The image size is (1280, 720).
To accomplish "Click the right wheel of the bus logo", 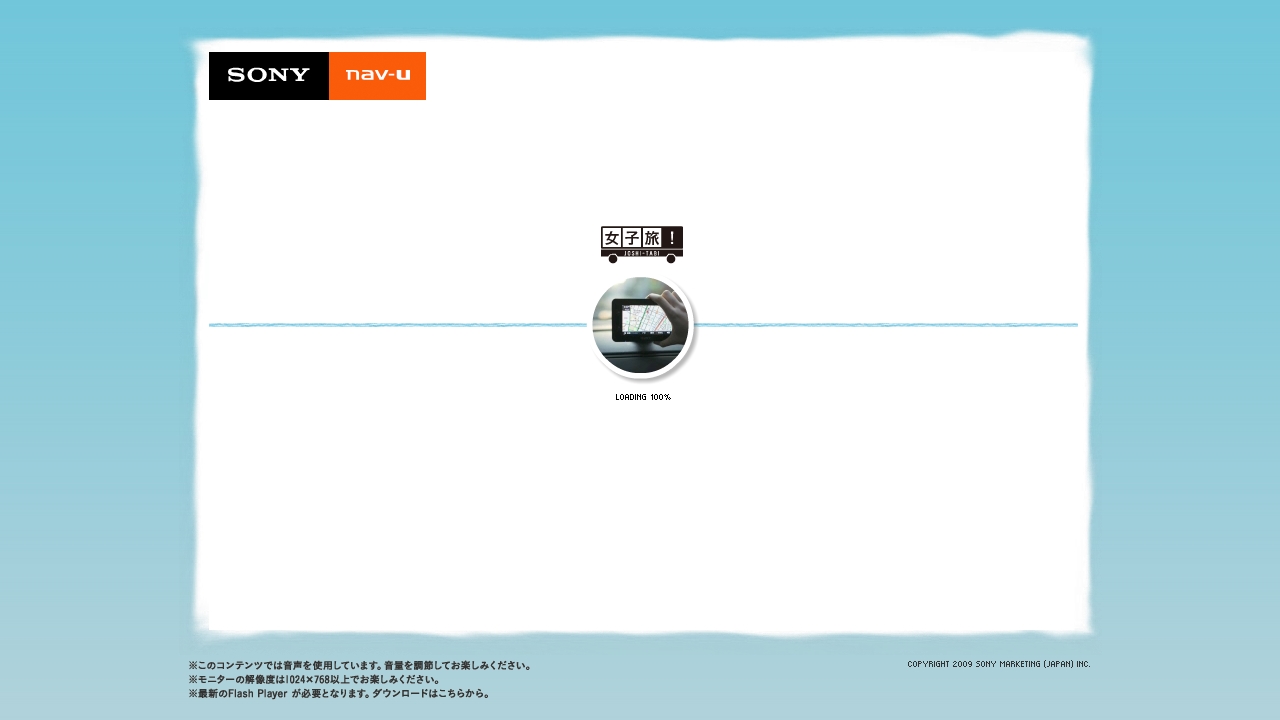I will tap(671, 259).
